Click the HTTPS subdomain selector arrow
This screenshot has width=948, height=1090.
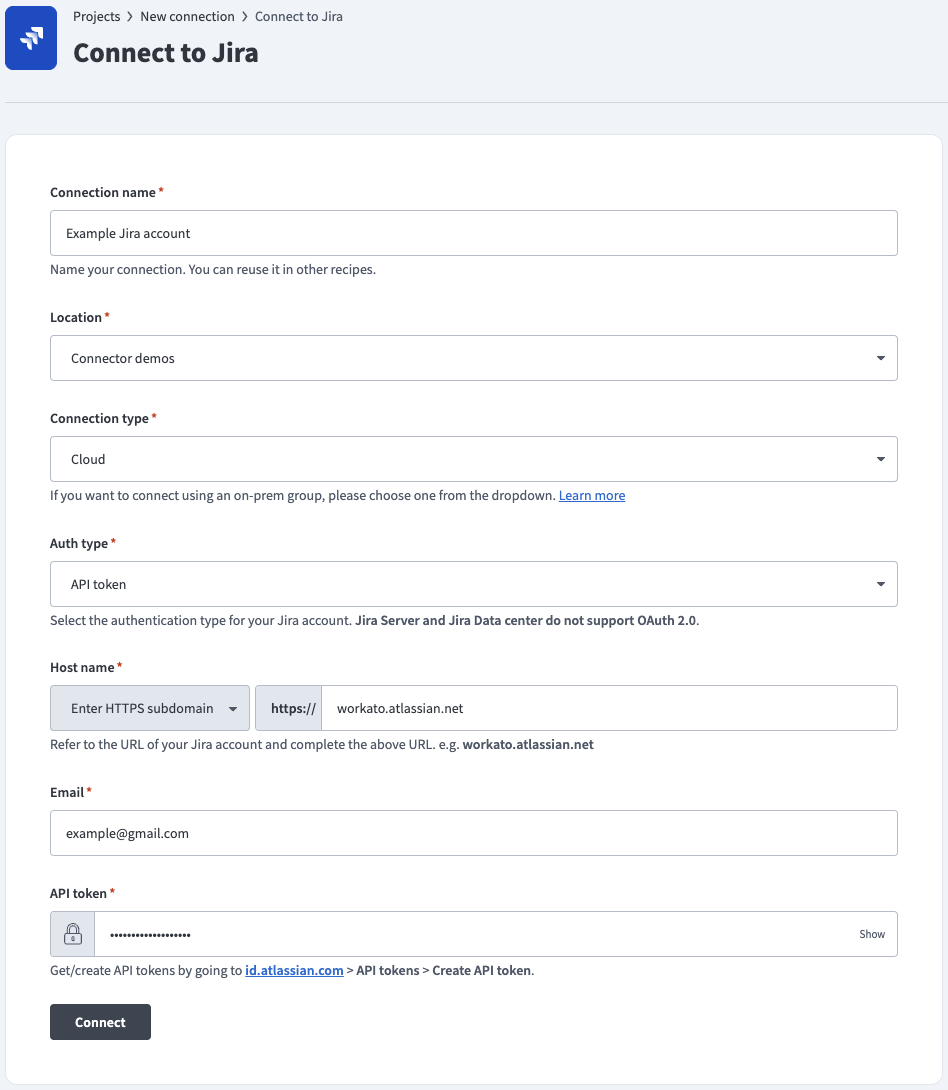pos(234,708)
